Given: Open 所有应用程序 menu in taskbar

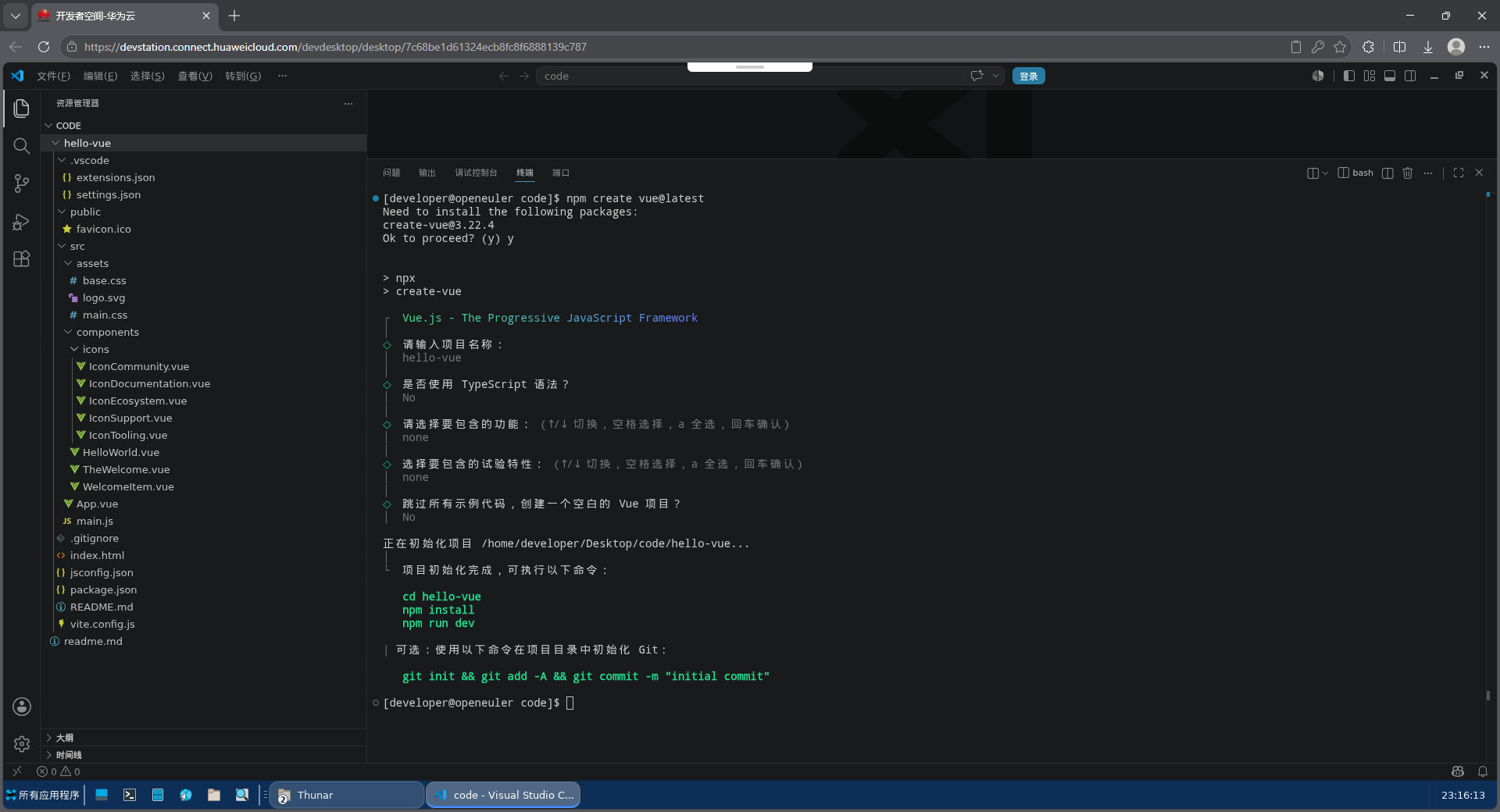Looking at the screenshot, I should (x=43, y=795).
